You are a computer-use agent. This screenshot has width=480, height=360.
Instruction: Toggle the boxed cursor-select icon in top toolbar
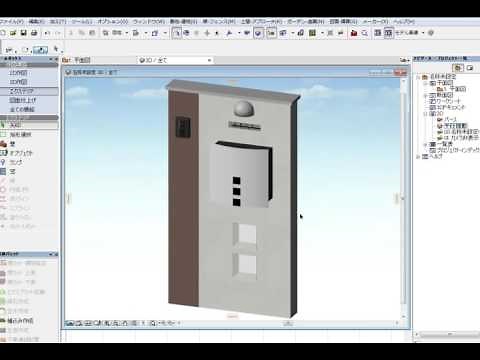(x=177, y=33)
